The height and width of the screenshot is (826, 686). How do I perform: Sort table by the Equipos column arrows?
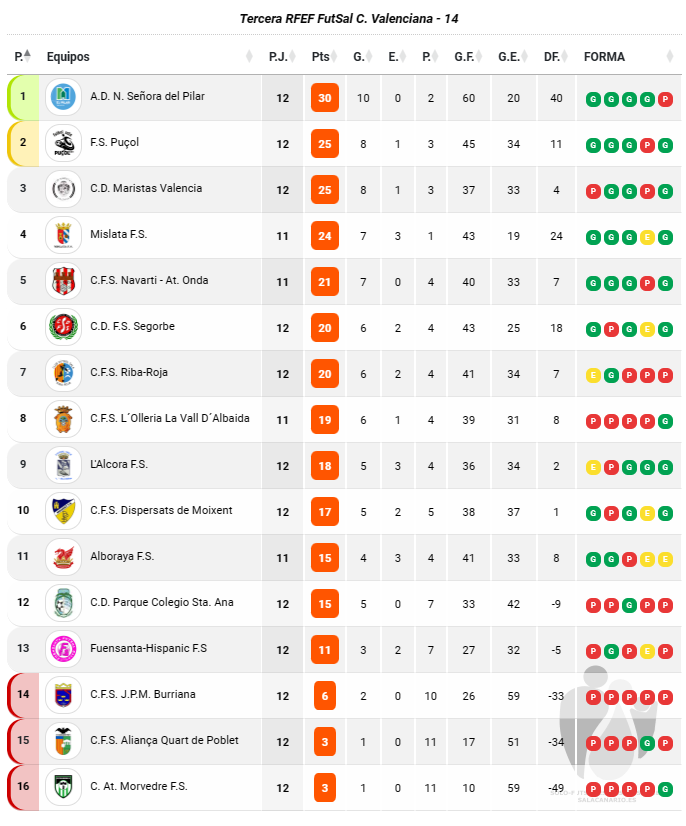tap(249, 56)
